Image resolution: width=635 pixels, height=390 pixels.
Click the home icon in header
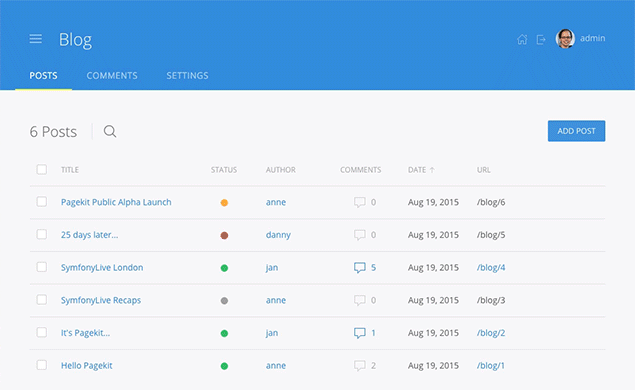[x=522, y=39]
